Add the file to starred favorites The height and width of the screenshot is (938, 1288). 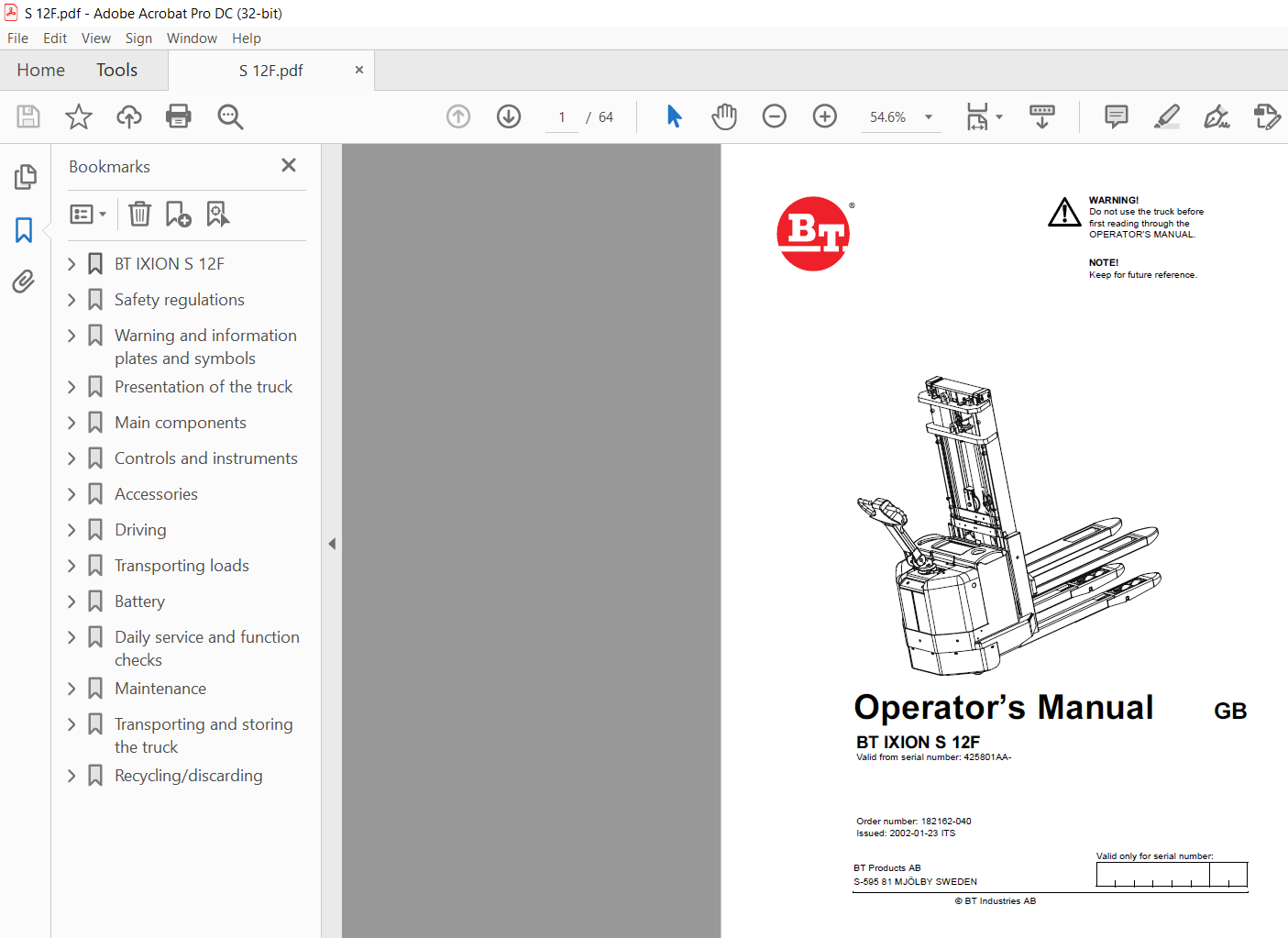coord(79,116)
